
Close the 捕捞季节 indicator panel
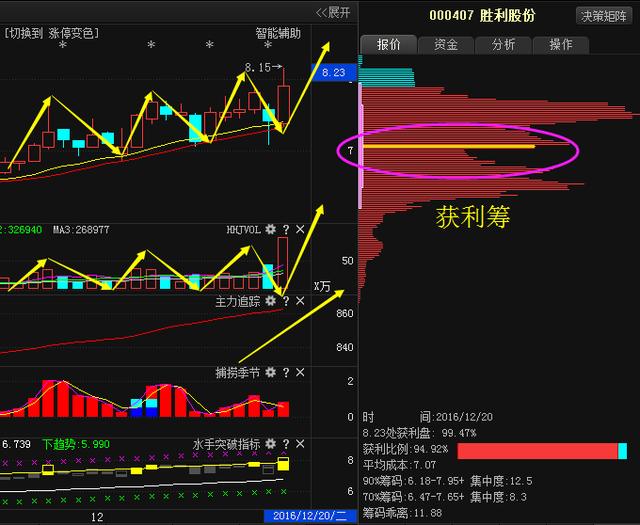point(300,373)
